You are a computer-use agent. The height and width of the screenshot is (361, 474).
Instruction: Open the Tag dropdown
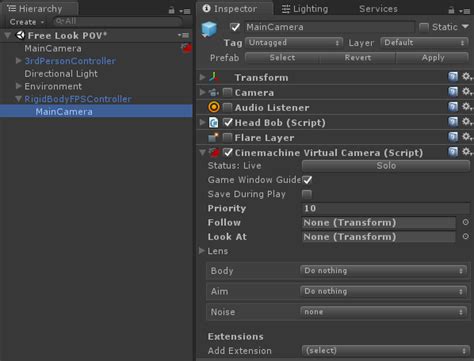(294, 43)
